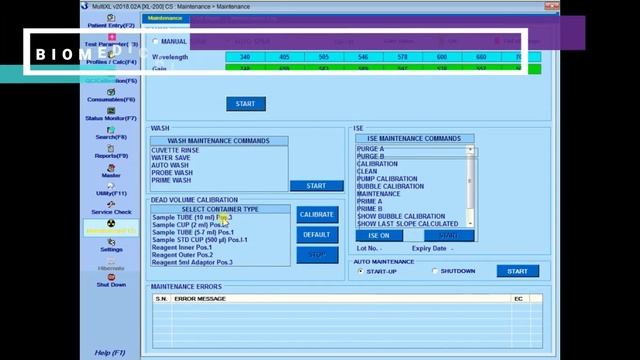Click the ERROR MESSAGE column header
The width and height of the screenshot is (640, 360).
pyautogui.click(x=341, y=299)
